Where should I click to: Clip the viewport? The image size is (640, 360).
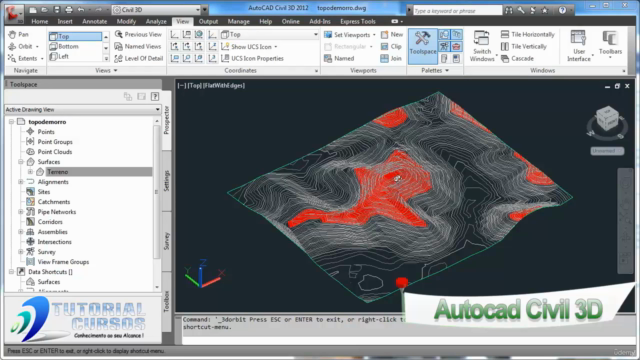tap(391, 47)
